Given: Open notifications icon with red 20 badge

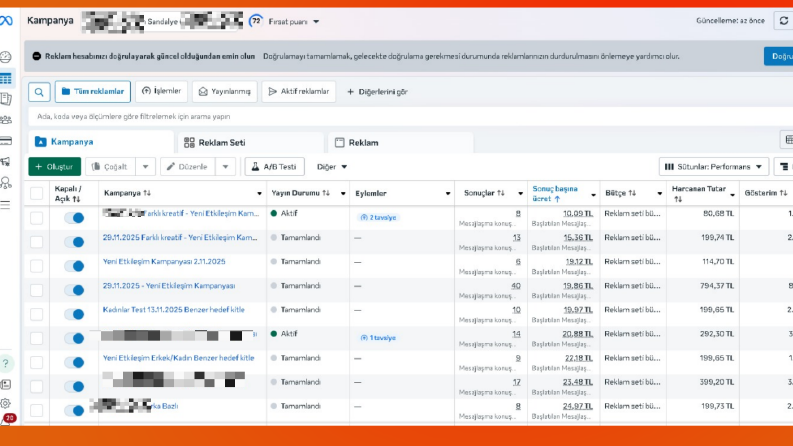Looking at the screenshot, I should 7,419.
